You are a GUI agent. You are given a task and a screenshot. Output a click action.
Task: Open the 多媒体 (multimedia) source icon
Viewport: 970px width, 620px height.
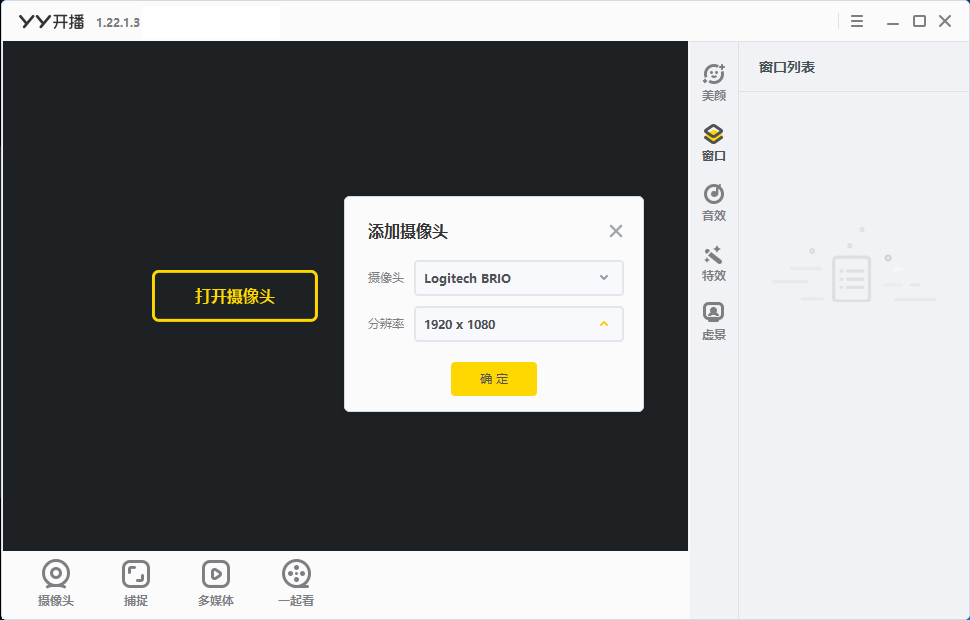(x=216, y=582)
